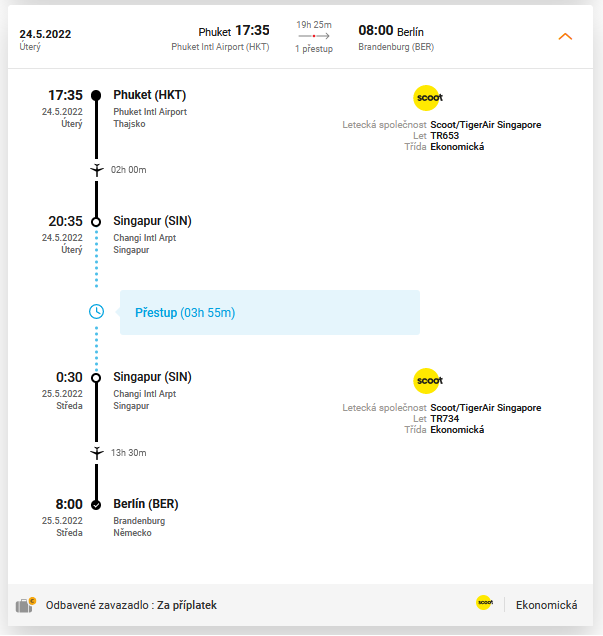Click flight number TR734
The height and width of the screenshot is (636, 603).
click(x=445, y=419)
